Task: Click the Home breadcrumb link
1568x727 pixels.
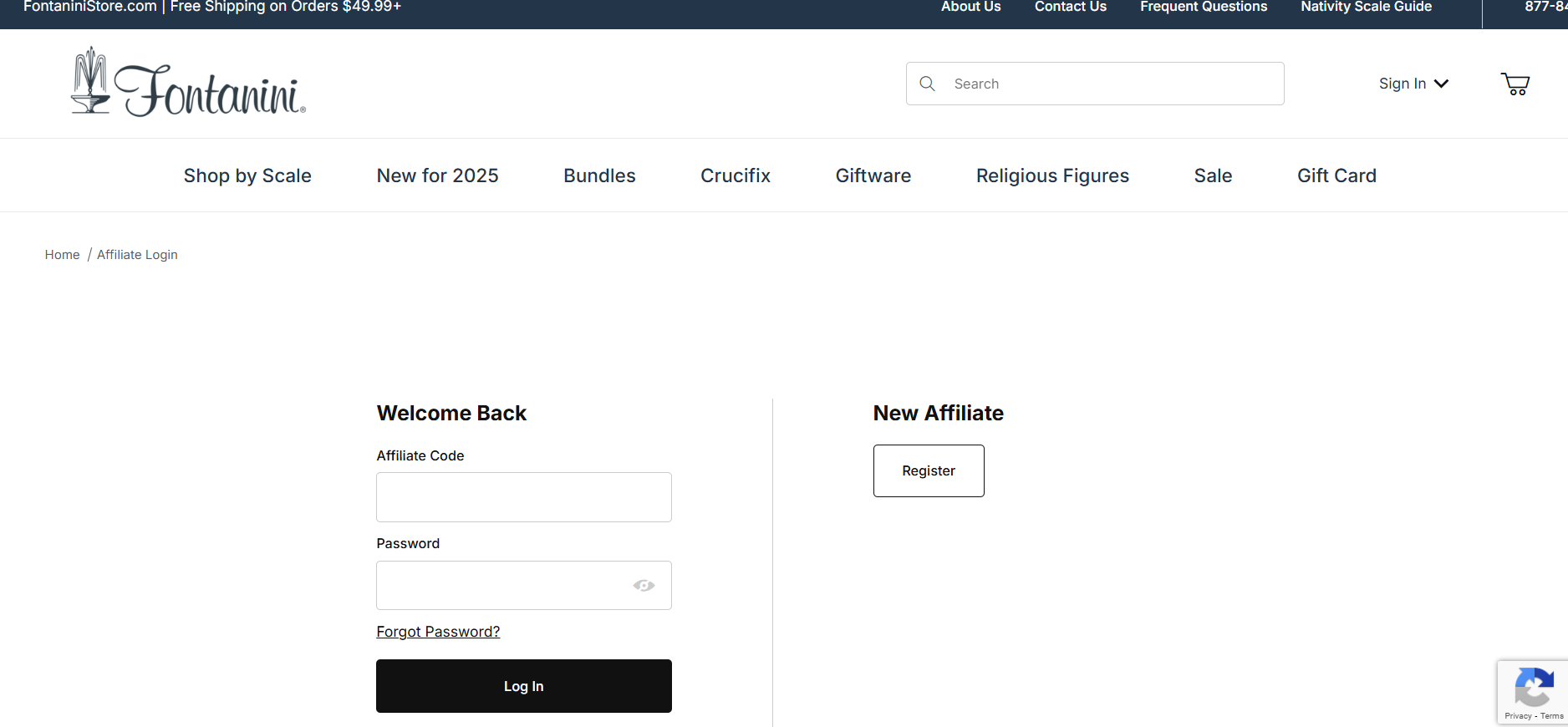Action: click(x=62, y=255)
